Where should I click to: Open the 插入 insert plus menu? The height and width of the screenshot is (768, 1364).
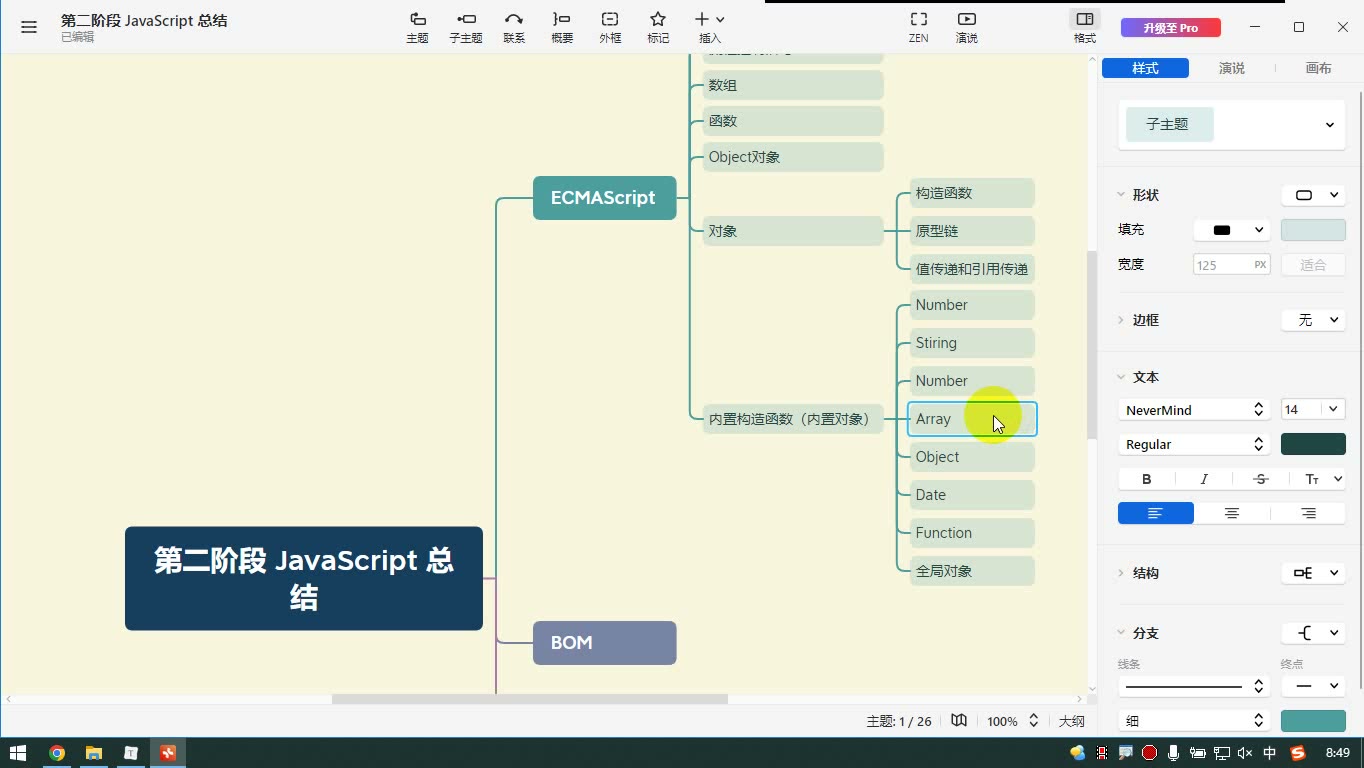(x=709, y=27)
